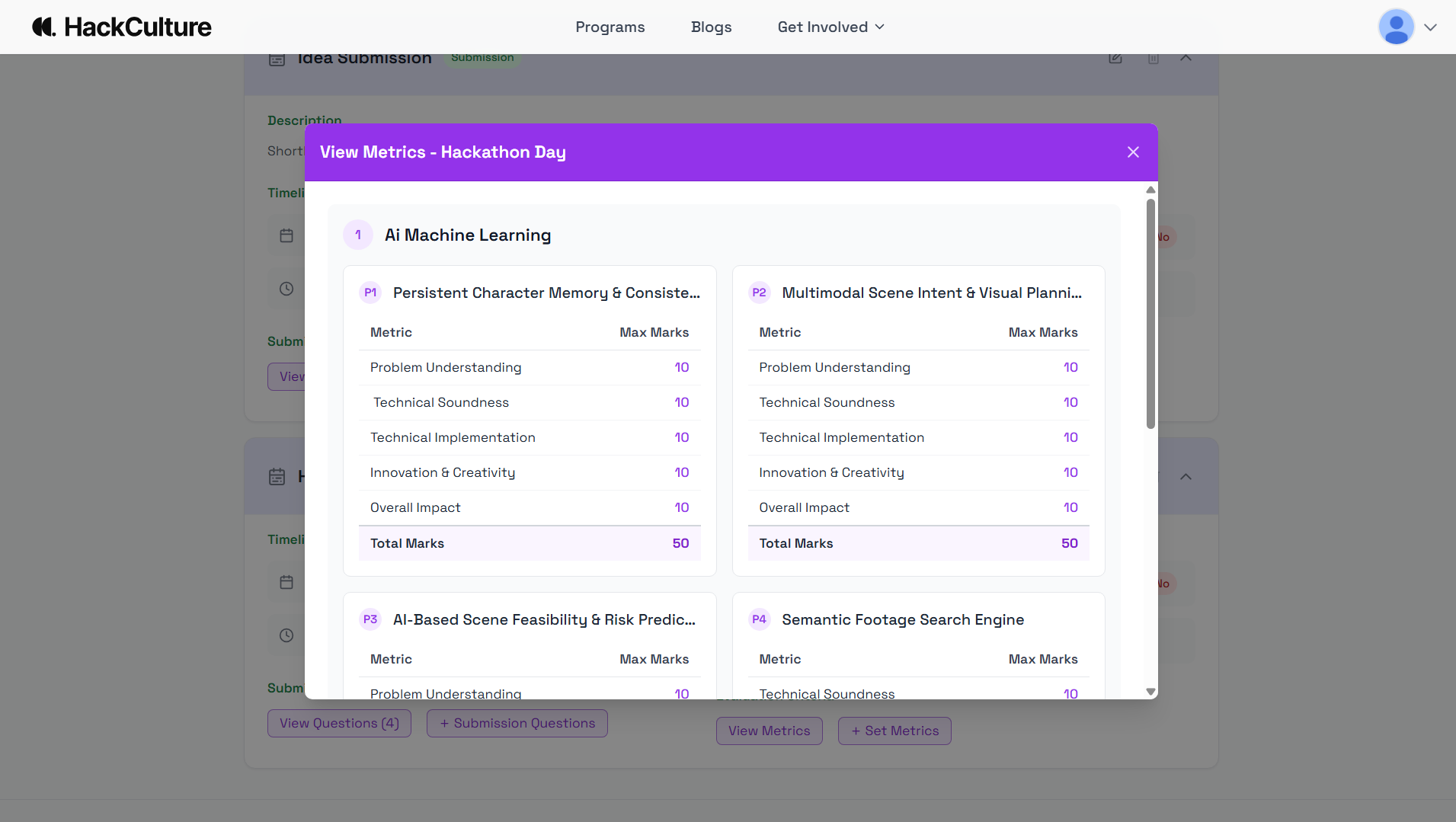The width and height of the screenshot is (1456, 822).
Task: Open the user profile avatar
Action: 1396,27
